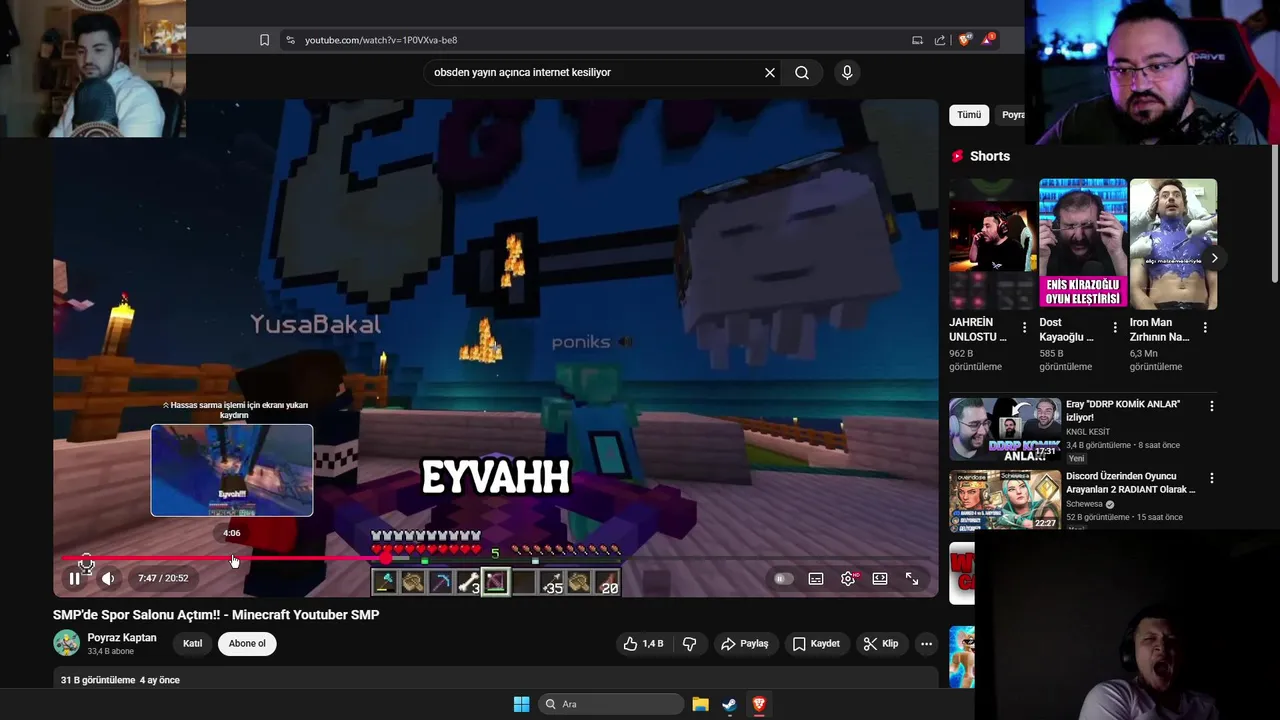Open the Iron Man Zırhının short thumbnail
Screen dimensions: 1280x720
click(x=1173, y=244)
